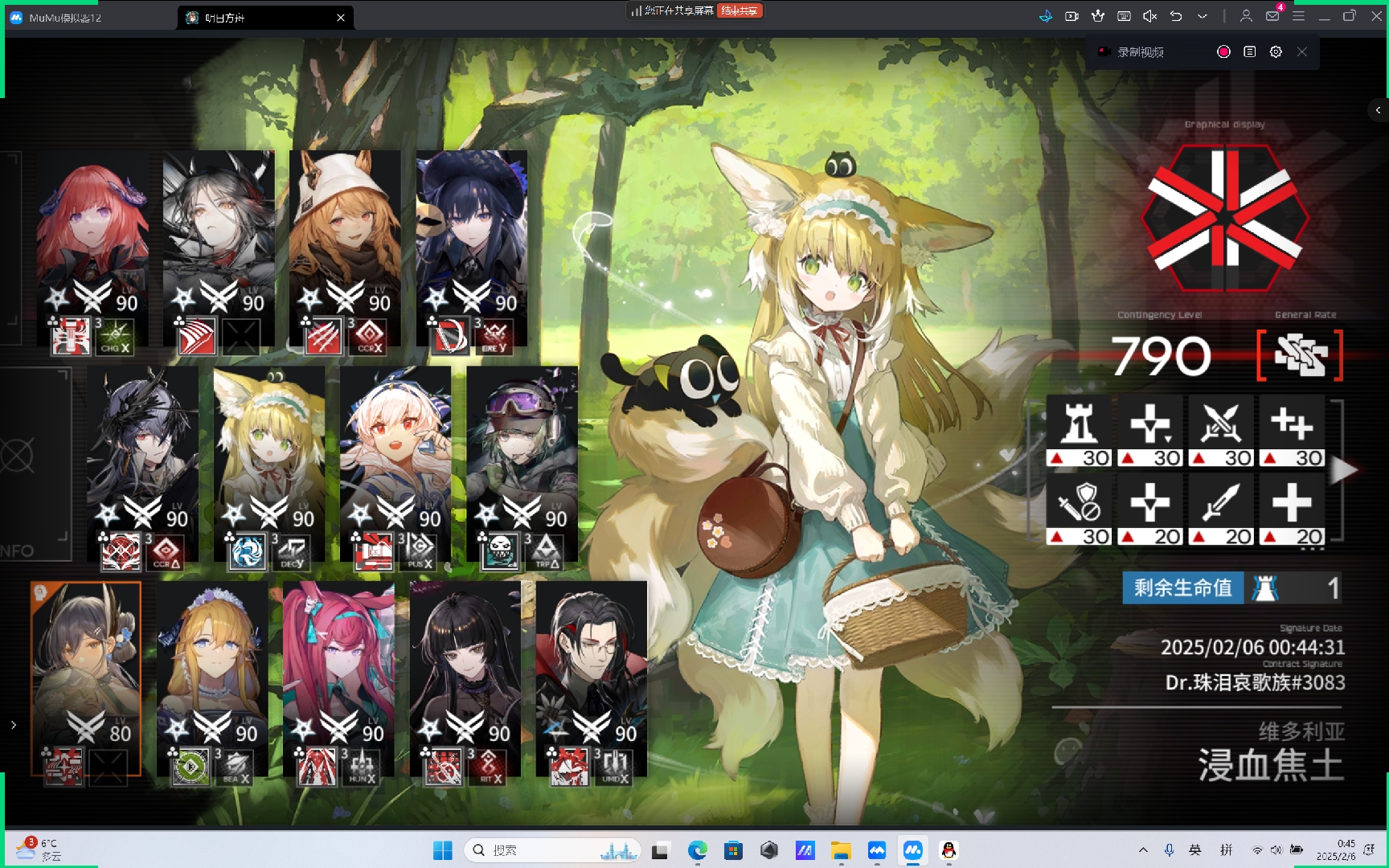Open the QQ penguin app in taskbar
This screenshot has height=868, width=1389.
(x=949, y=850)
